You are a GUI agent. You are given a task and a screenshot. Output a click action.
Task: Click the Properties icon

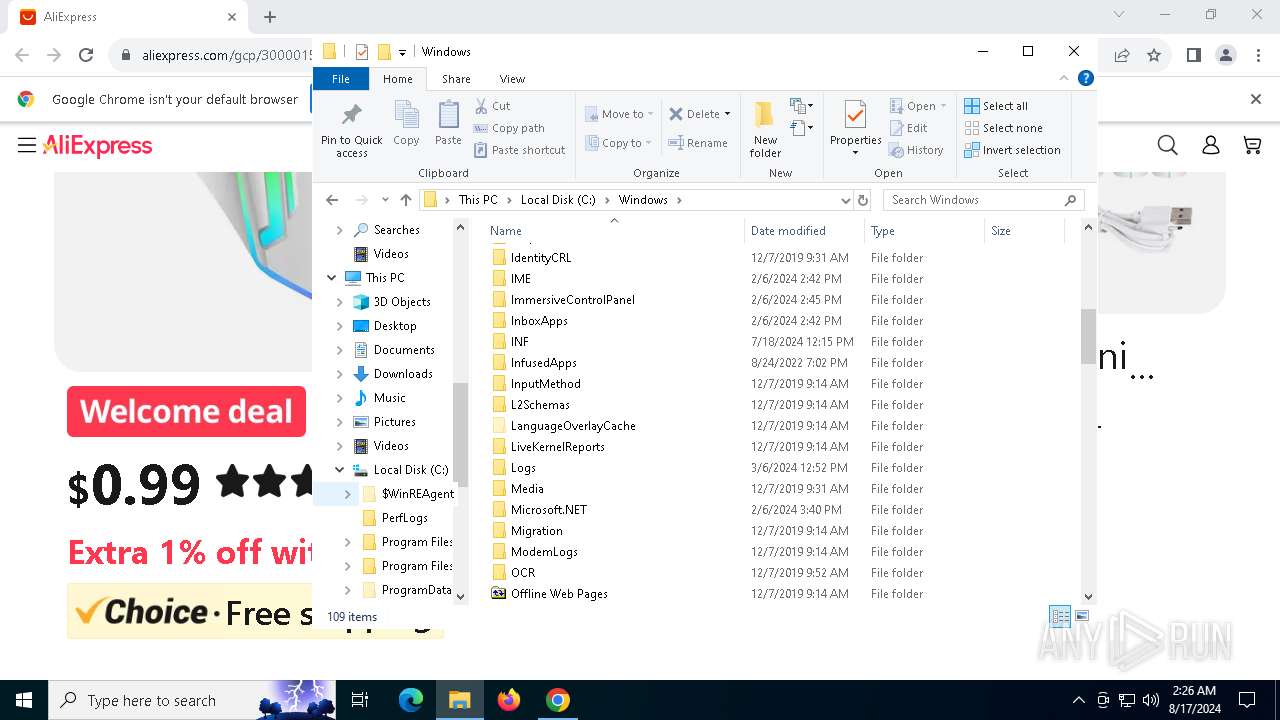coord(855,115)
